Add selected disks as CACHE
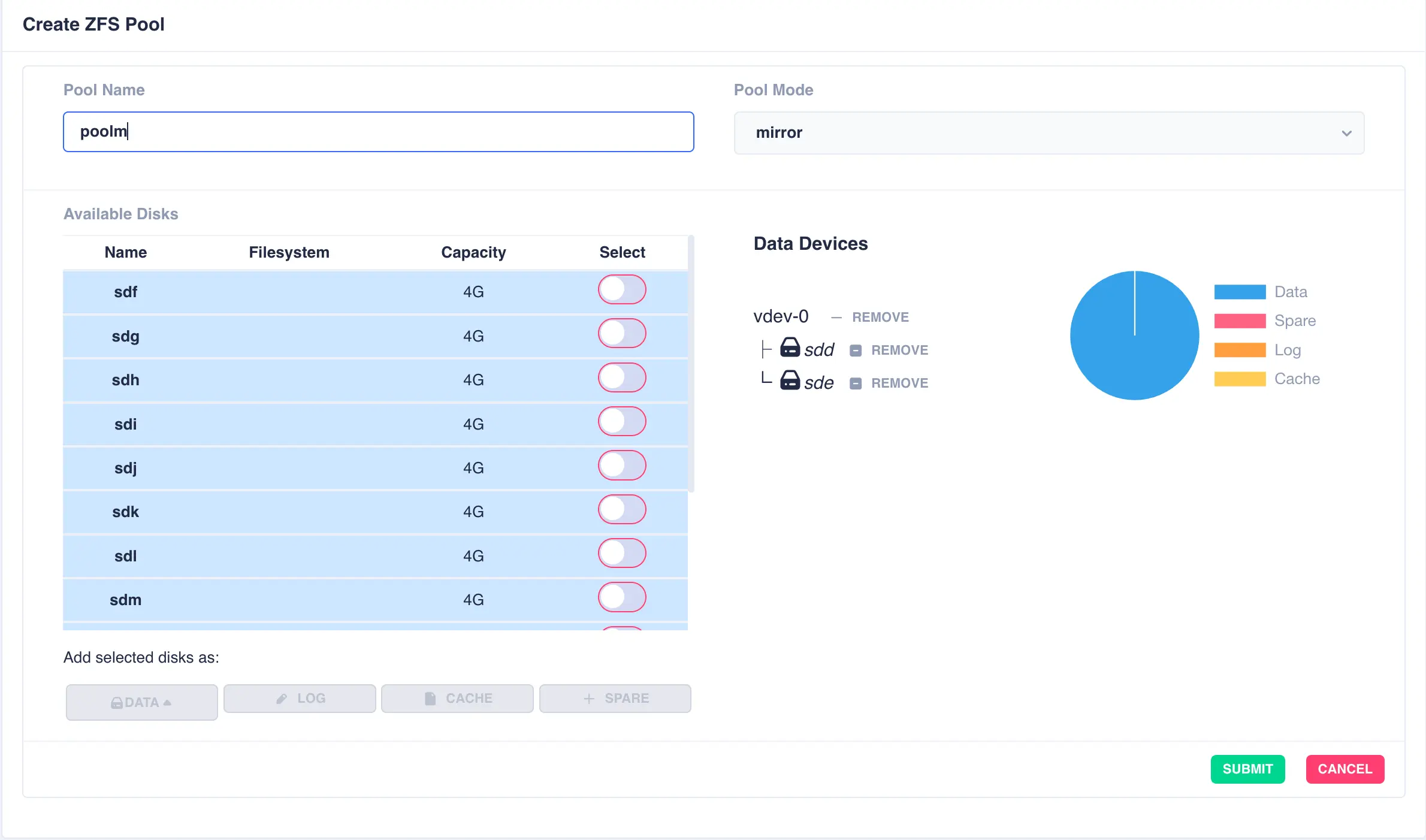 457,699
